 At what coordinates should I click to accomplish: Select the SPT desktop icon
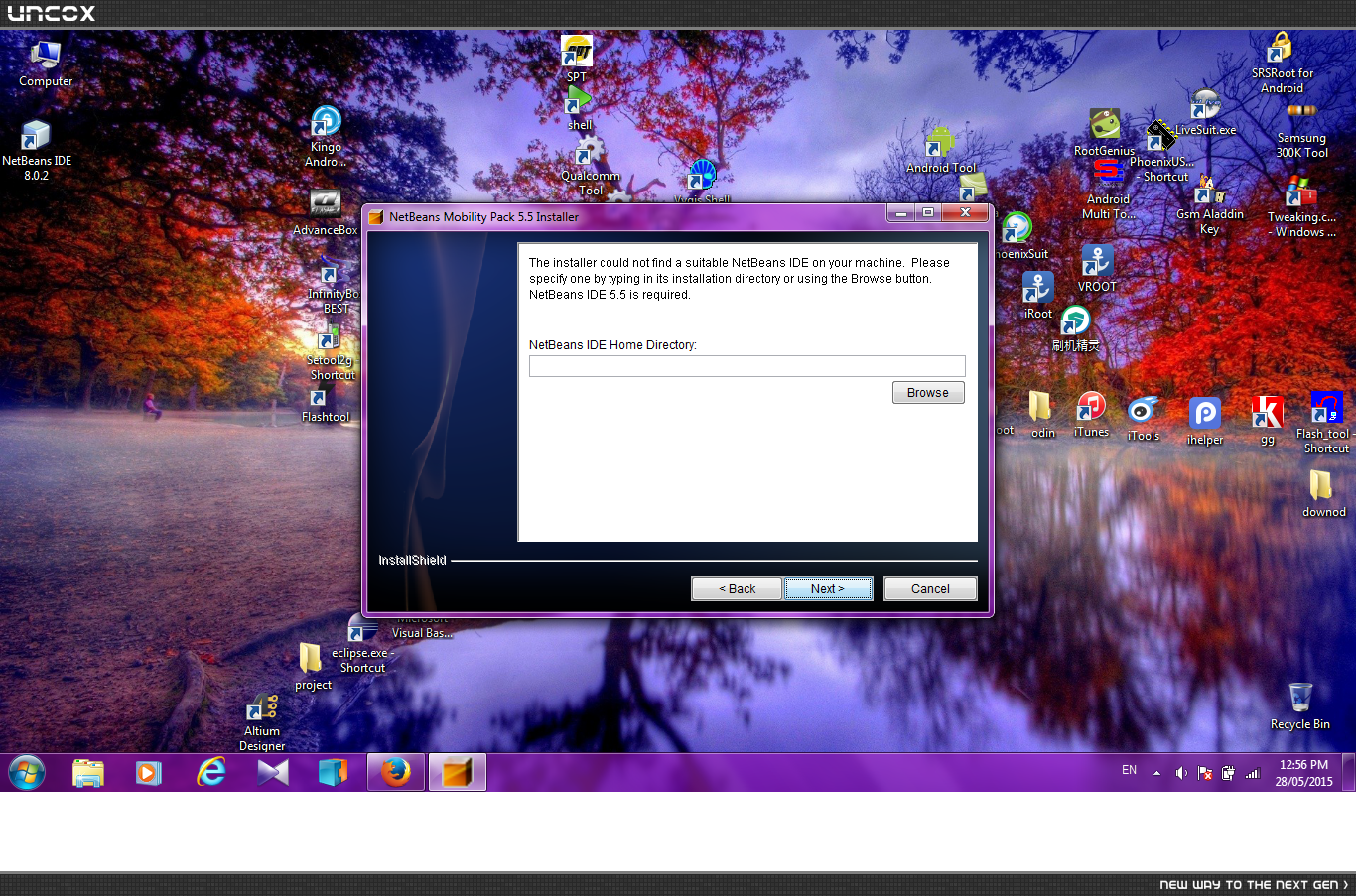point(577,59)
